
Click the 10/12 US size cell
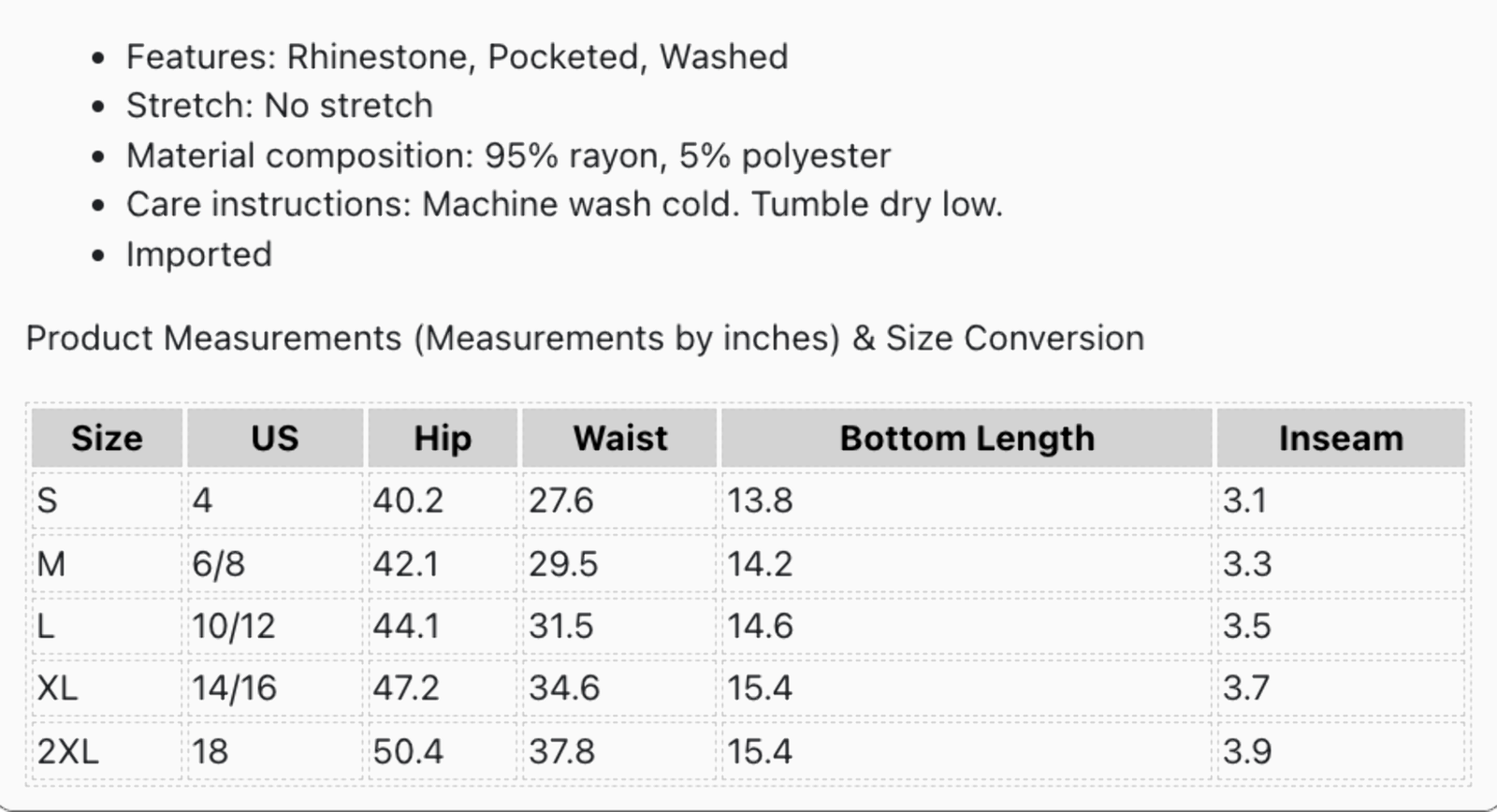pyautogui.click(x=275, y=626)
